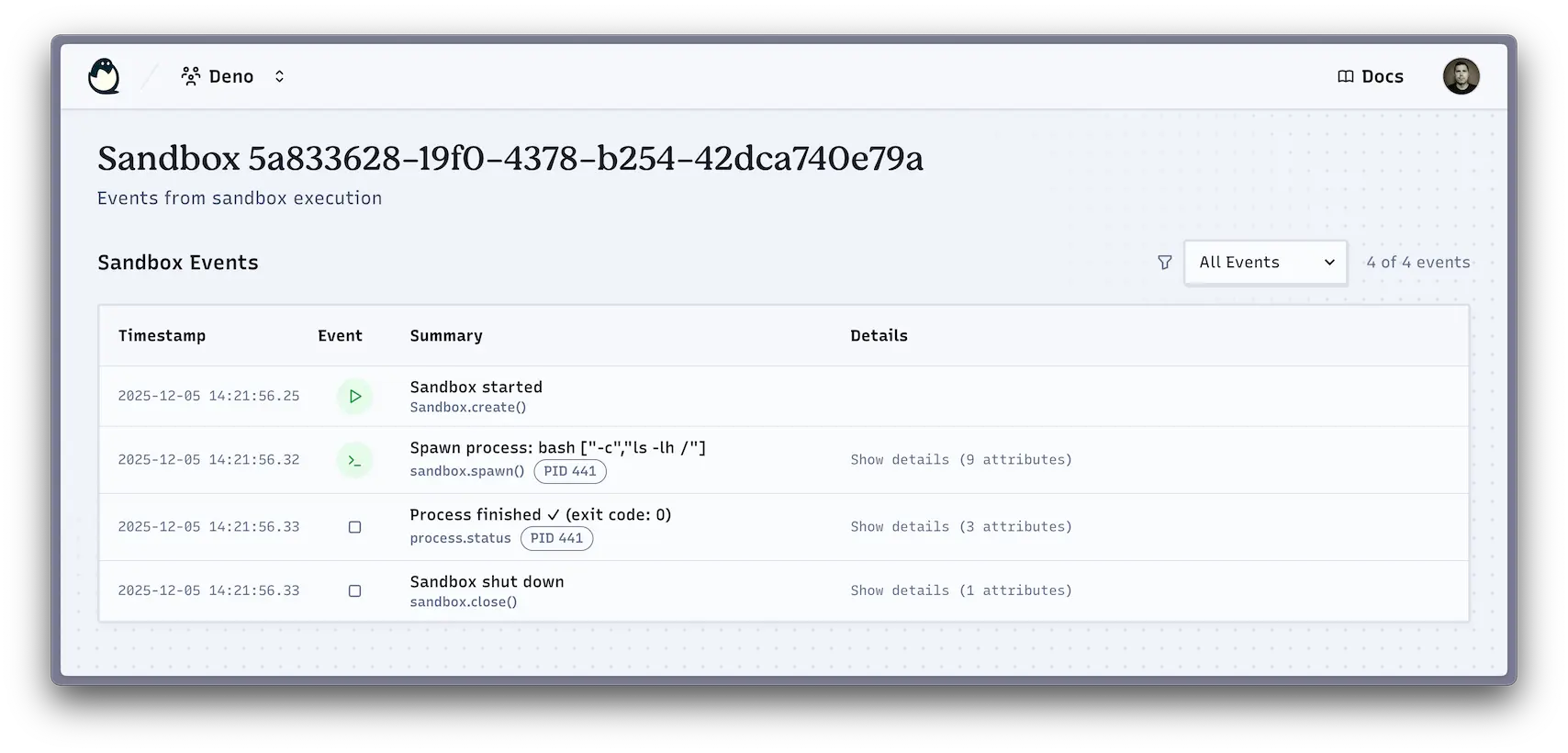Open the Deno workspace switcher
The height and width of the screenshot is (753, 1568).
point(279,76)
